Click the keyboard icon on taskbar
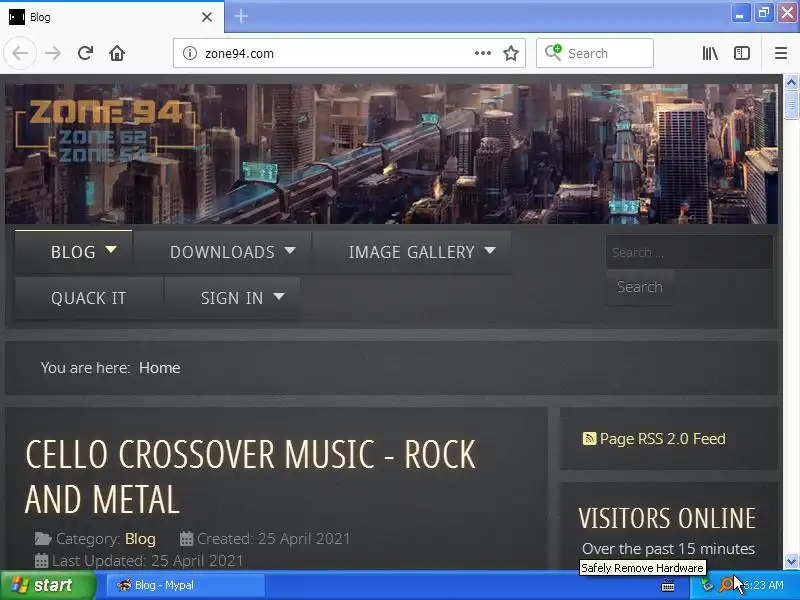 [668, 586]
